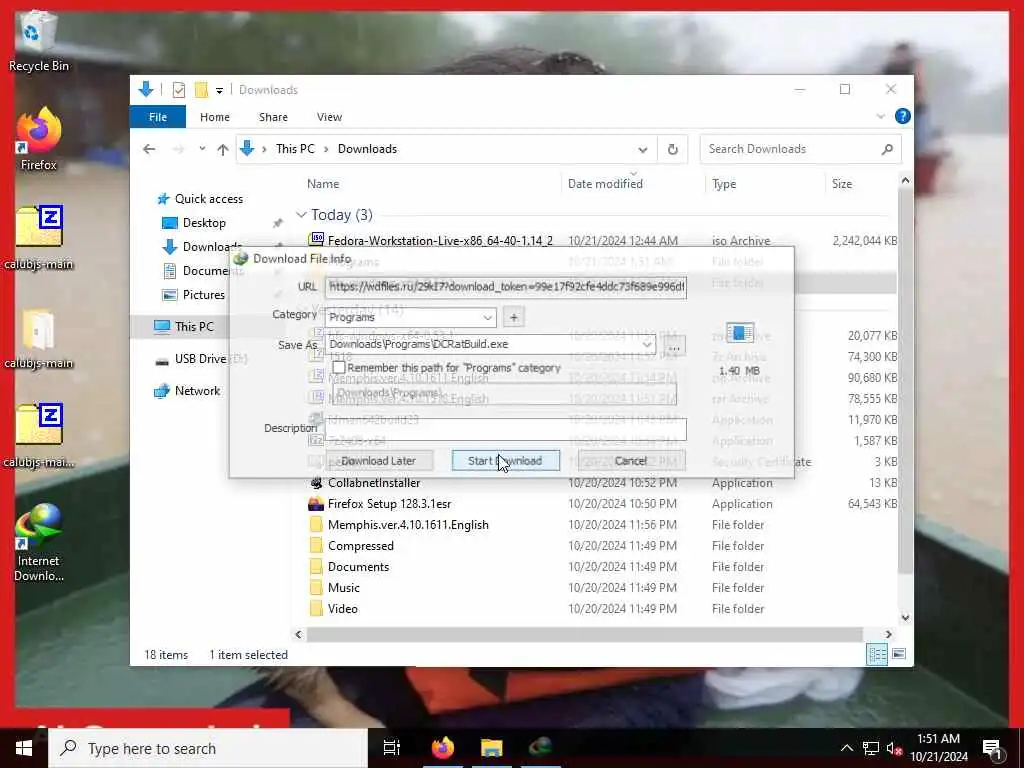Click the Explorer Help question mark icon

(x=903, y=116)
